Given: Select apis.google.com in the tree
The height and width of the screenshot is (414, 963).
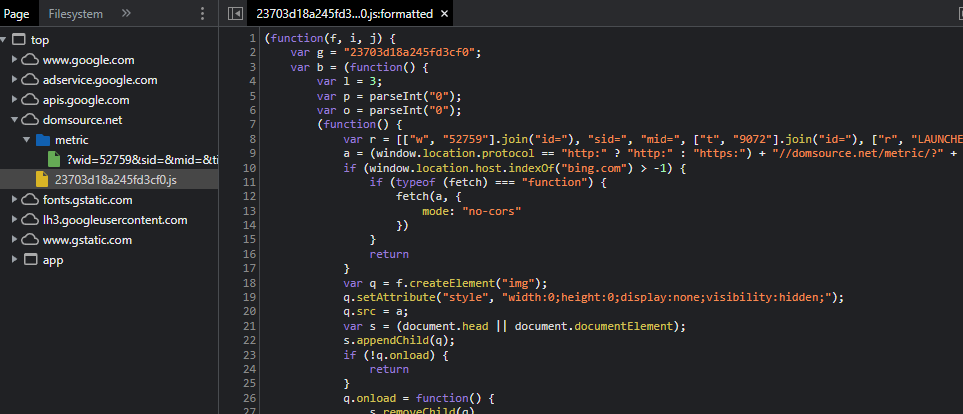Looking at the screenshot, I should tap(86, 100).
